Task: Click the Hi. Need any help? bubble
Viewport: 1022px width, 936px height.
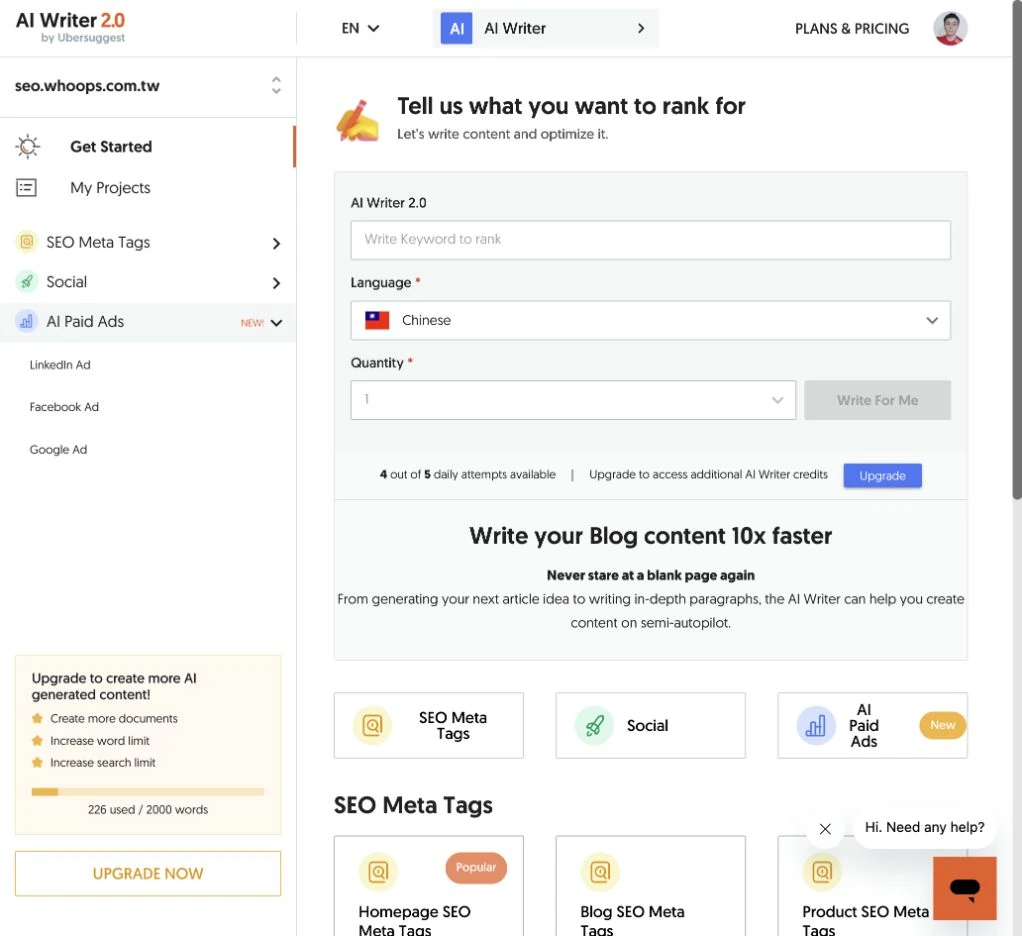Action: (x=924, y=827)
